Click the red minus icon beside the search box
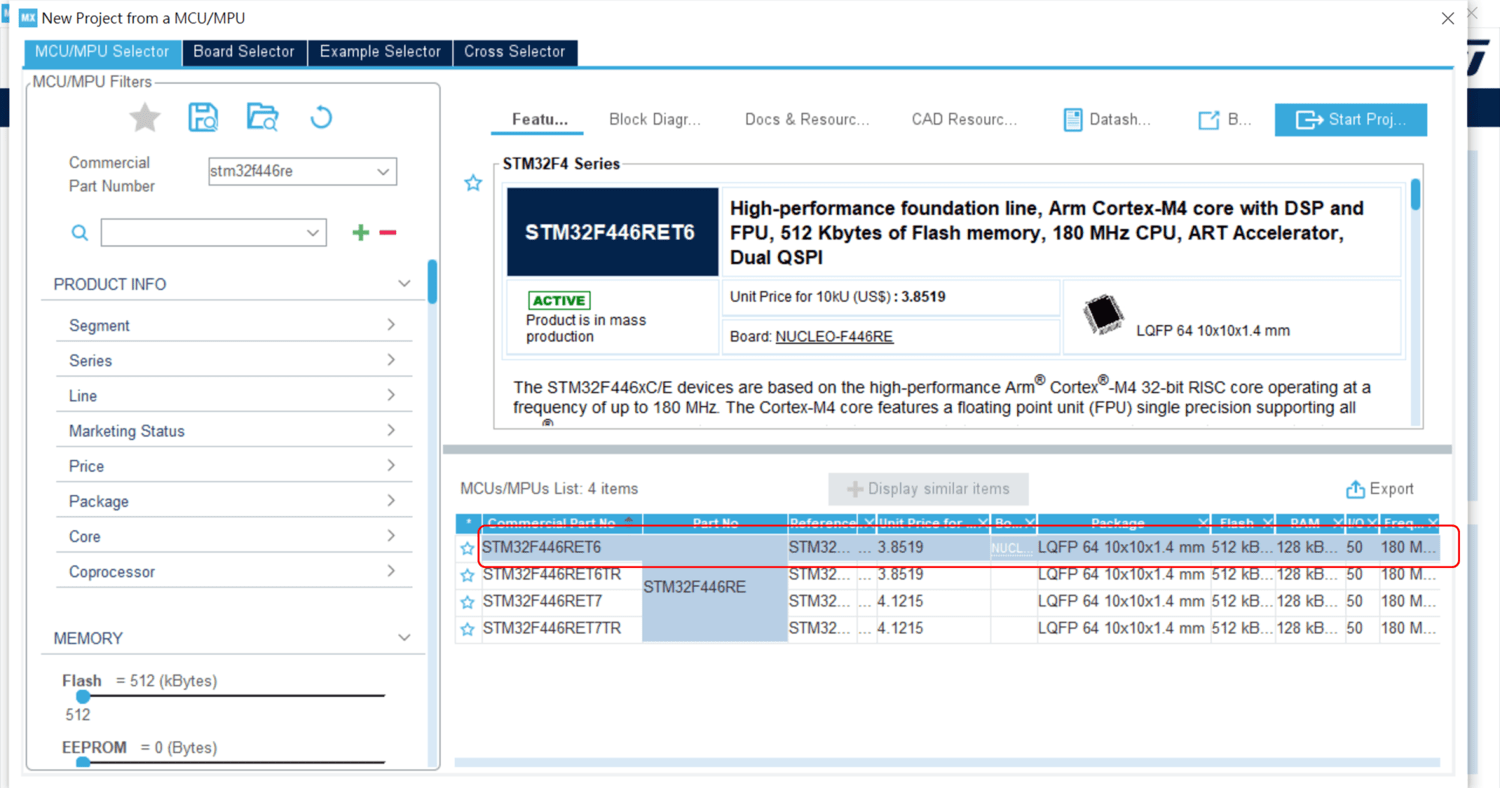 click(x=388, y=233)
